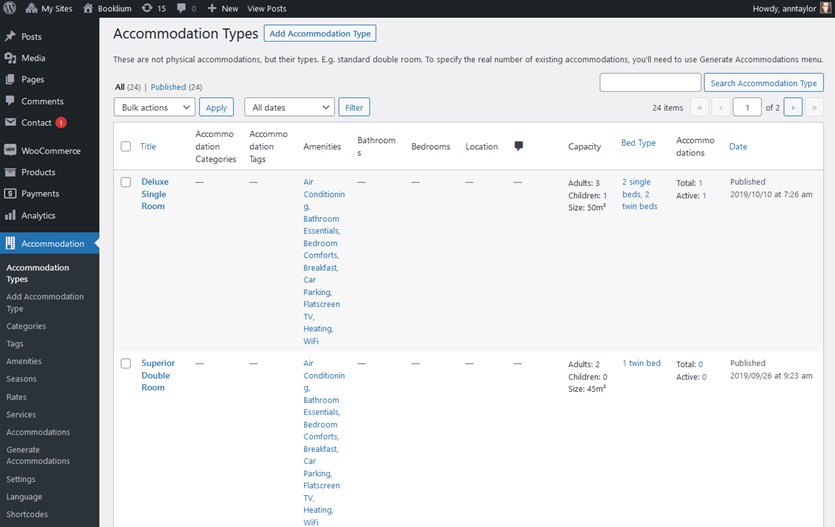Image resolution: width=835 pixels, height=527 pixels.
Task: Go to Categories submenu
Action: (x=26, y=326)
